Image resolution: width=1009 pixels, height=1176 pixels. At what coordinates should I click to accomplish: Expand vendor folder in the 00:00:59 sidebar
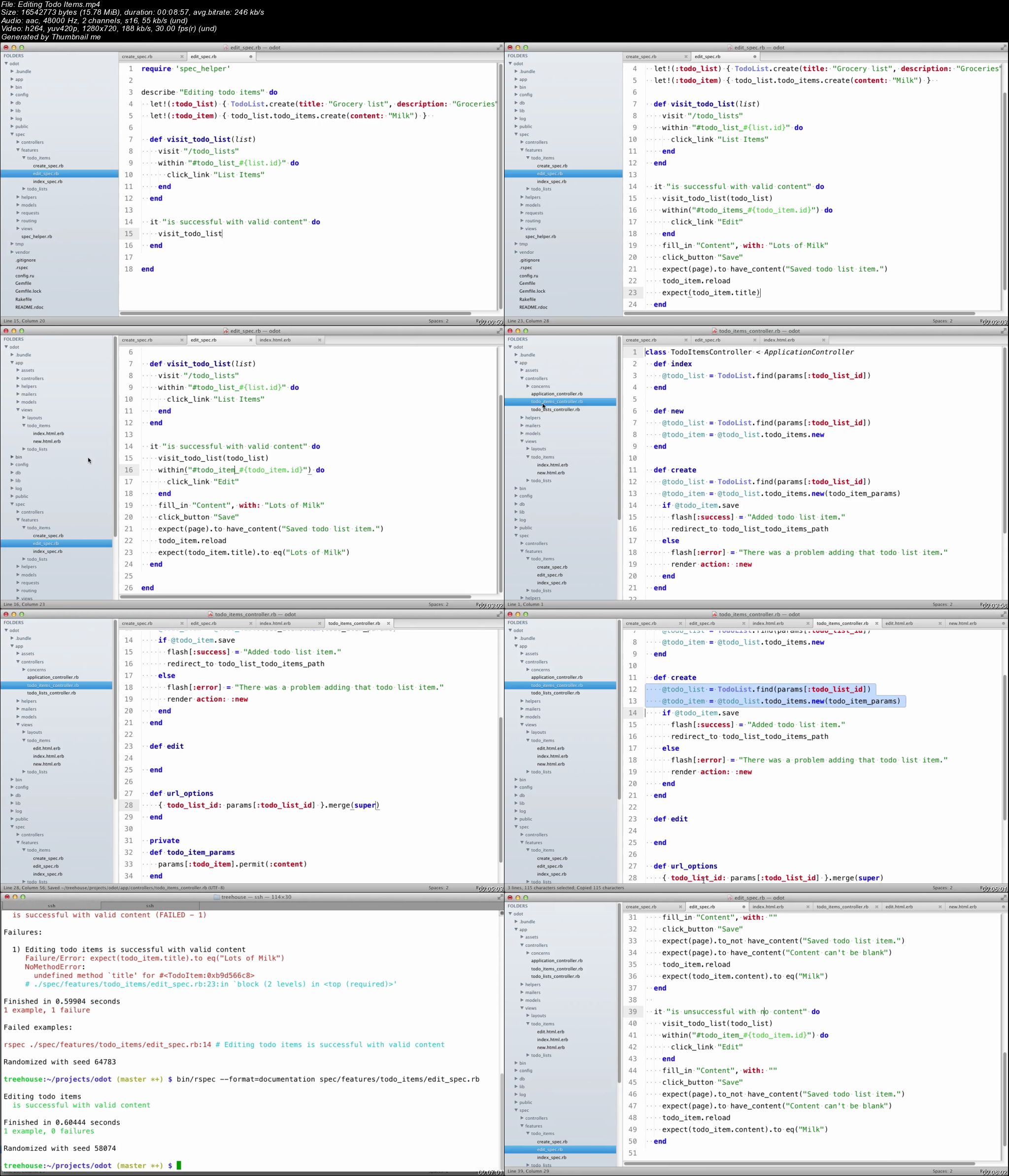click(12, 252)
